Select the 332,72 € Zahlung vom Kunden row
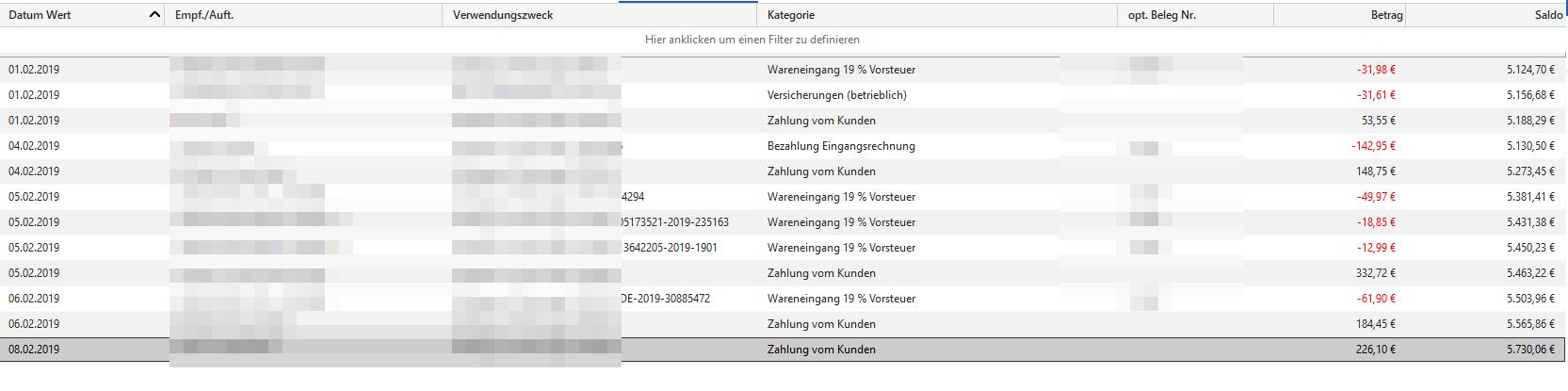The height and width of the screenshot is (391, 1568). pyautogui.click(x=783, y=273)
